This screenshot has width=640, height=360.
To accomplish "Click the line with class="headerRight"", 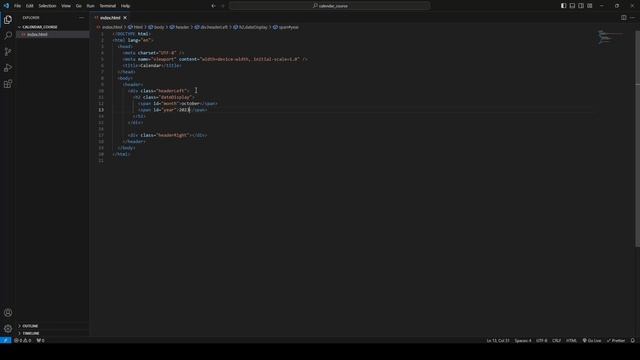I will click(x=167, y=135).
